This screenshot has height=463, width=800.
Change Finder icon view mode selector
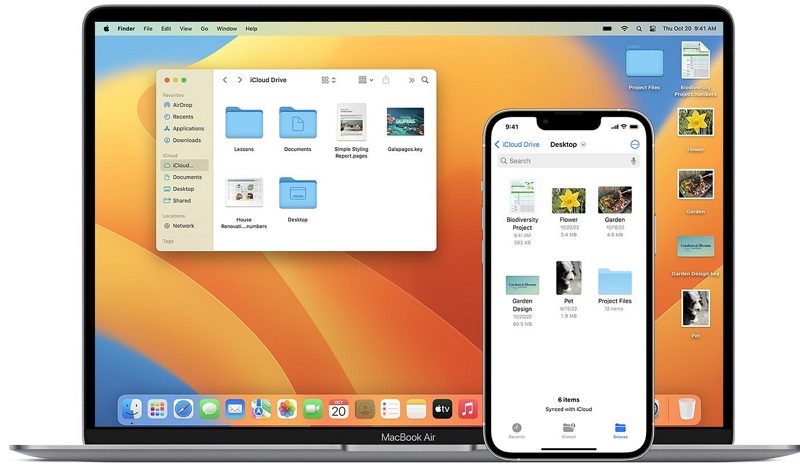point(328,80)
